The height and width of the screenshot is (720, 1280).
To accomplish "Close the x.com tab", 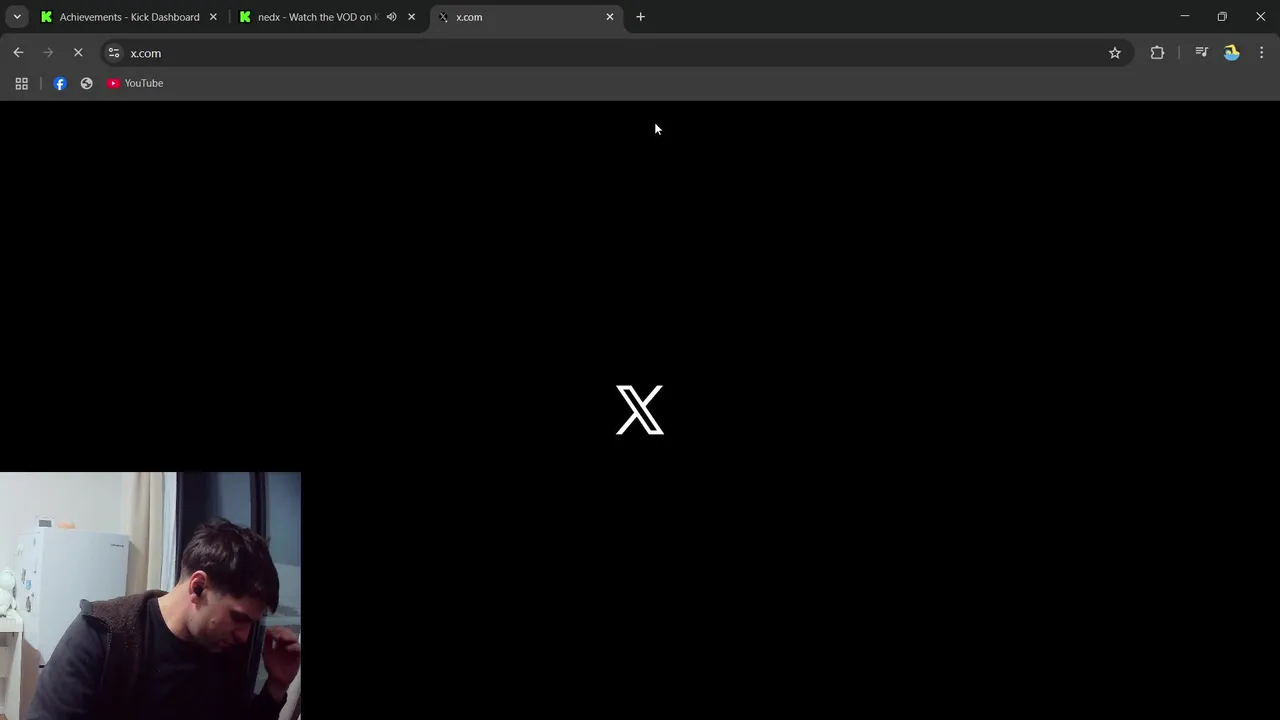I will point(610,17).
